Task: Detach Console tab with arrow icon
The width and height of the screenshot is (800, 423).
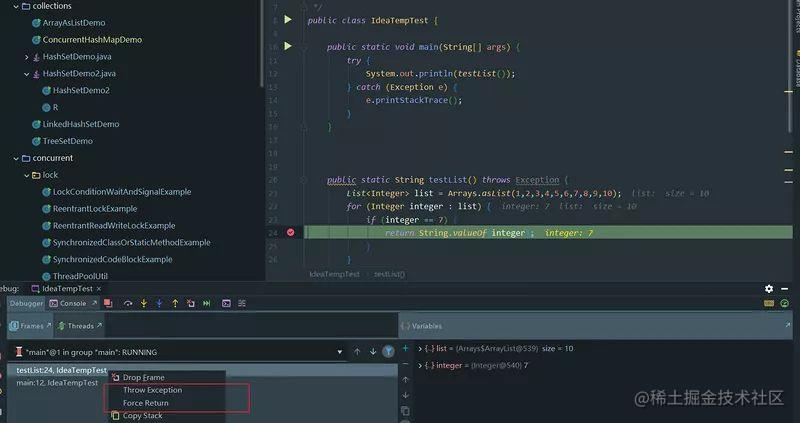Action: 94,303
